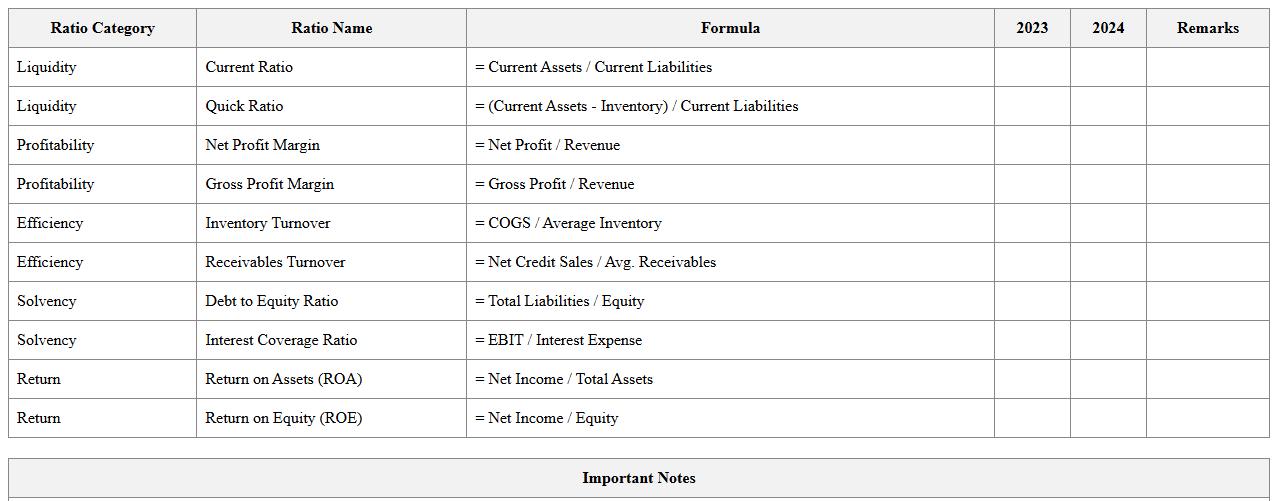Select the 2023 column header
Viewport: 1278px width, 501px height.
tap(1032, 28)
